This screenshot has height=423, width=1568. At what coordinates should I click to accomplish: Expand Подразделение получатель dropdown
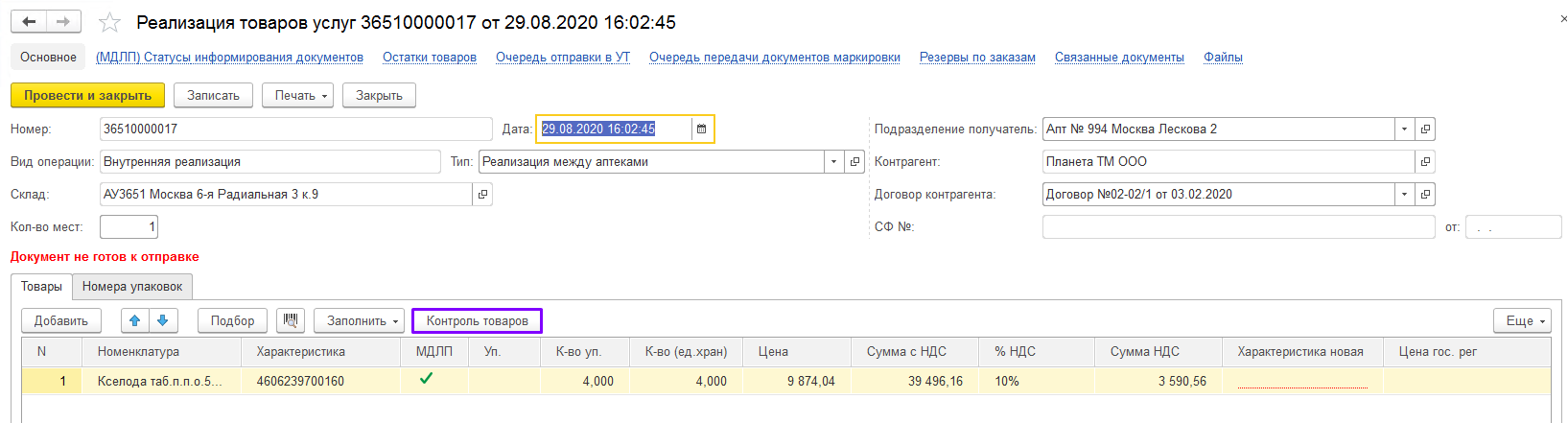(1404, 129)
